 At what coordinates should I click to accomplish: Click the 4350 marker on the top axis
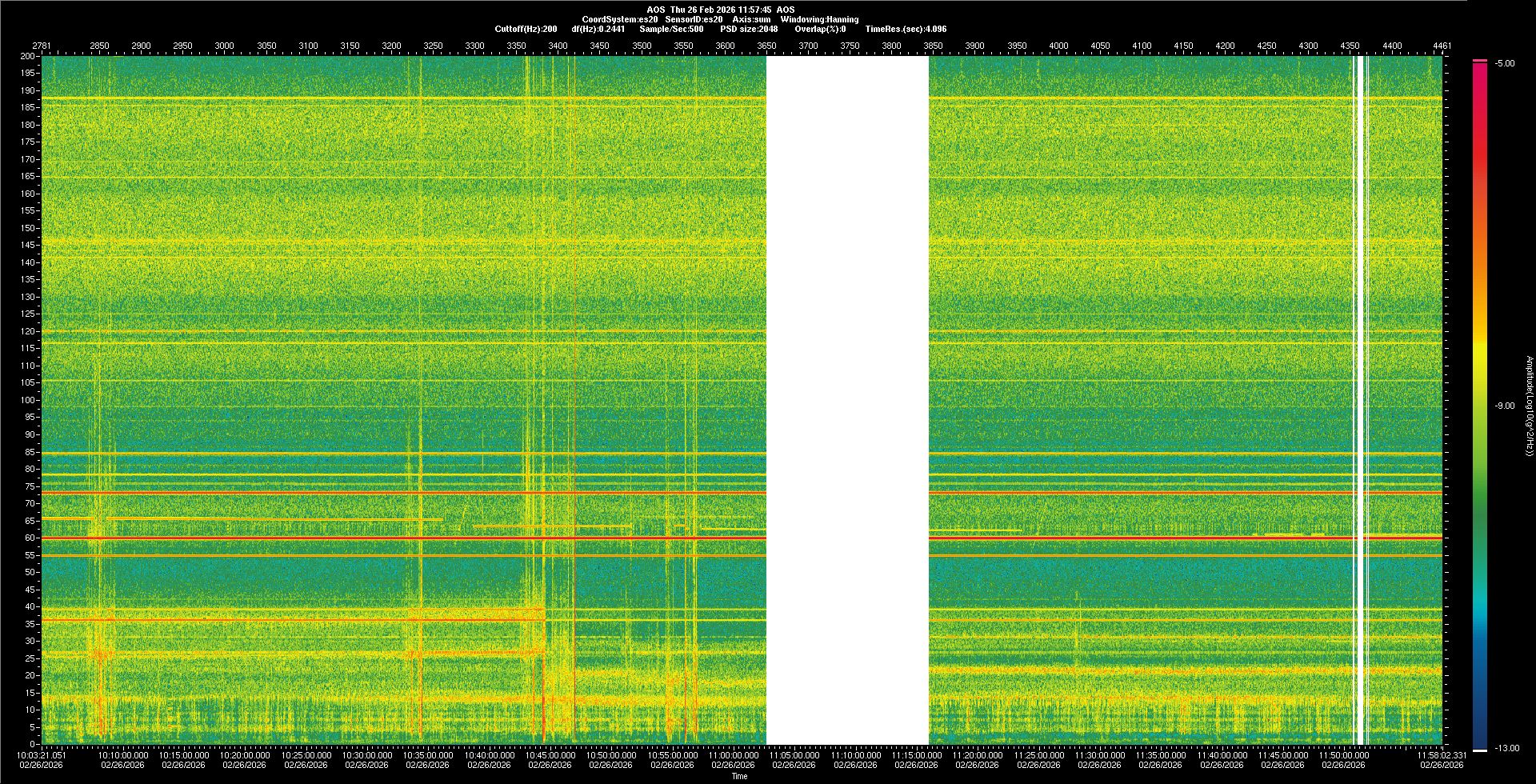pos(1350,46)
